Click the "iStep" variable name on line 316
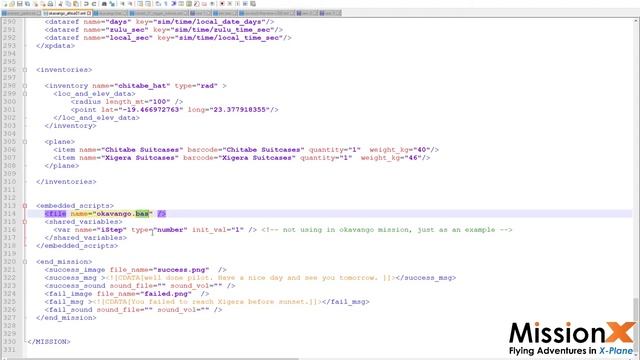640x360 pixels. pos(112,230)
